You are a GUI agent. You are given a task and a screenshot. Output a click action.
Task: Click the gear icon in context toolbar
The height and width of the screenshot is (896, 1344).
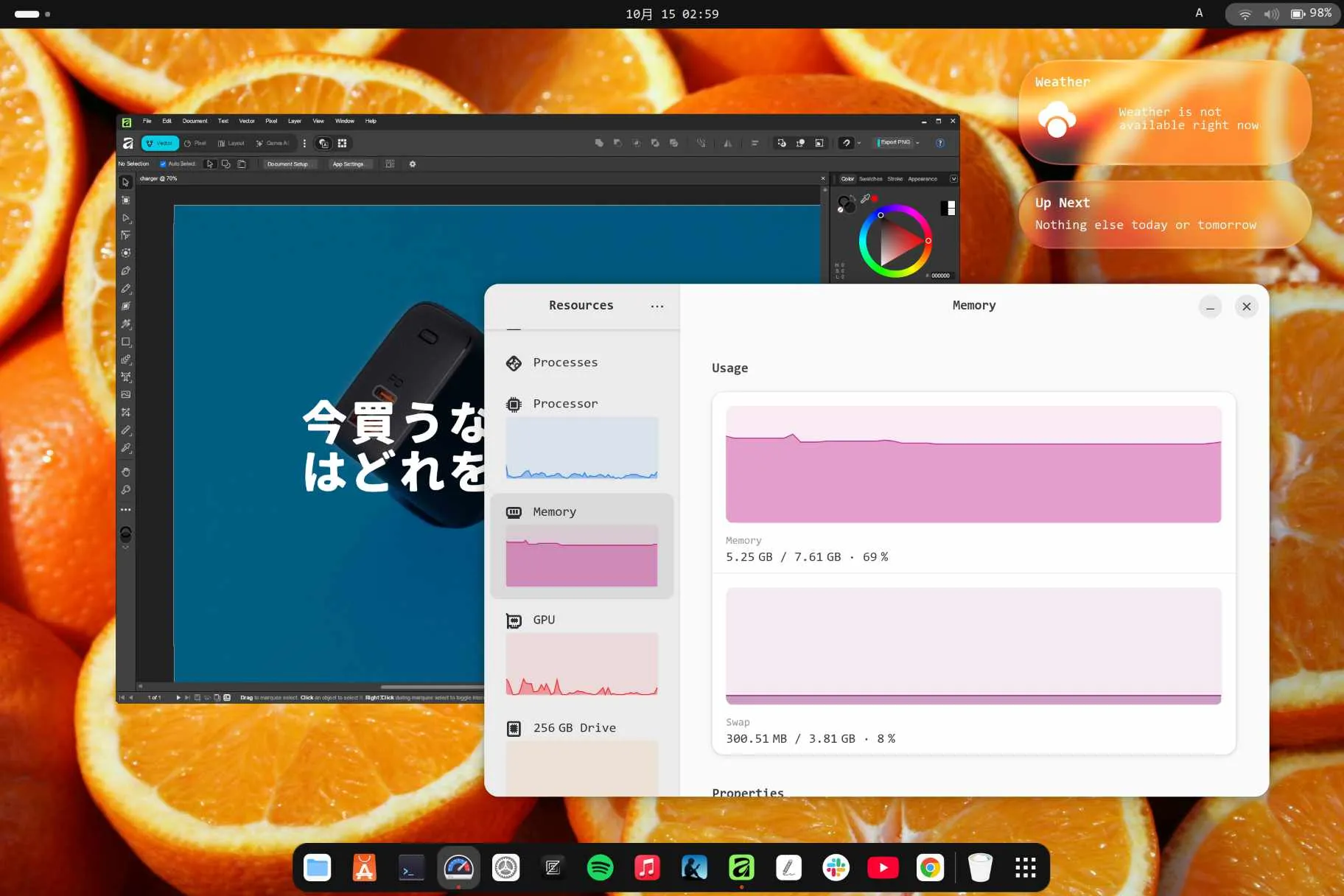pos(413,164)
